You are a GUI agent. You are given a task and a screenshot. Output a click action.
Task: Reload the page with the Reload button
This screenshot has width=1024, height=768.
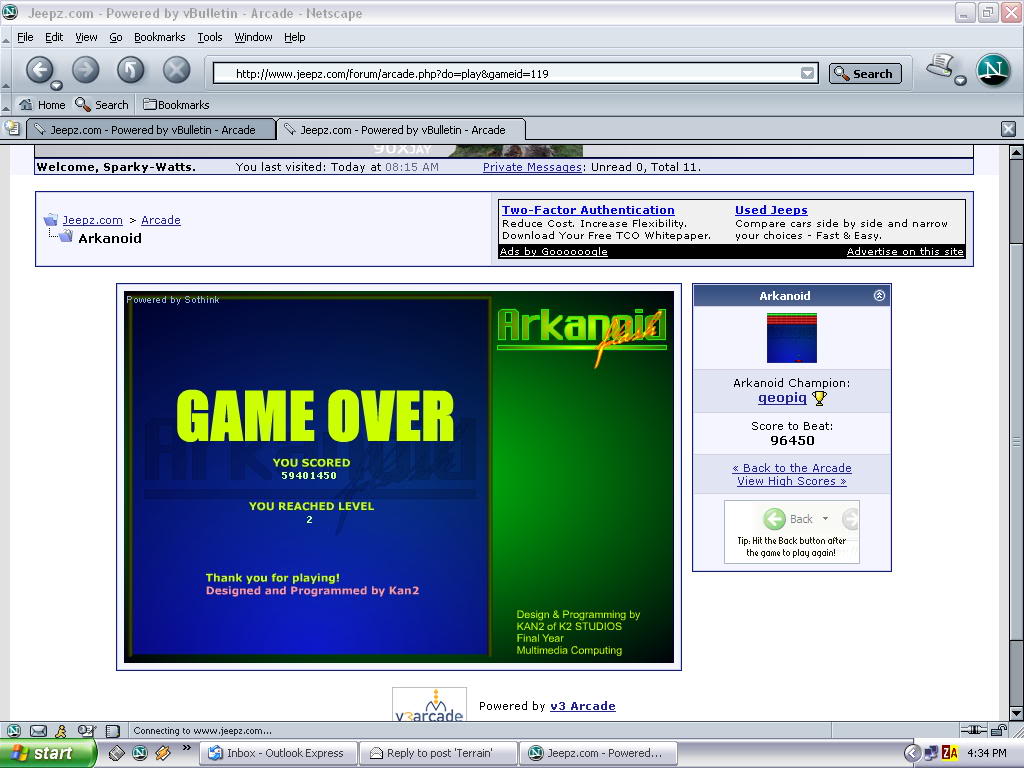(131, 69)
